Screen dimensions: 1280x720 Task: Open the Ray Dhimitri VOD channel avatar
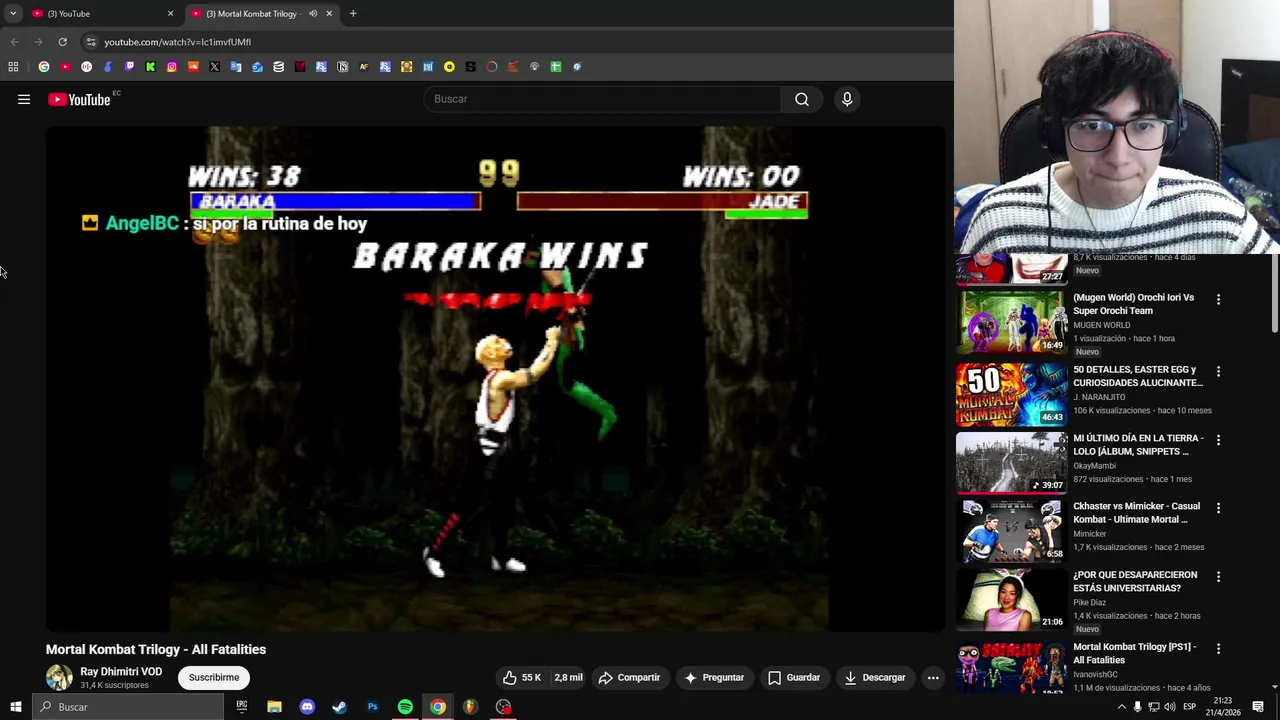(x=59, y=677)
